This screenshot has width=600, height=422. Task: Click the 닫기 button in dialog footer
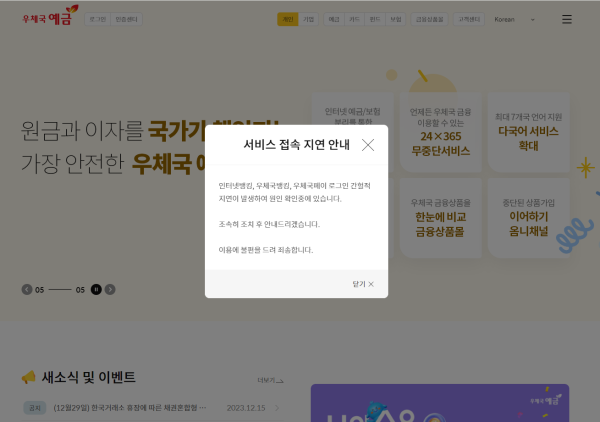(x=363, y=284)
